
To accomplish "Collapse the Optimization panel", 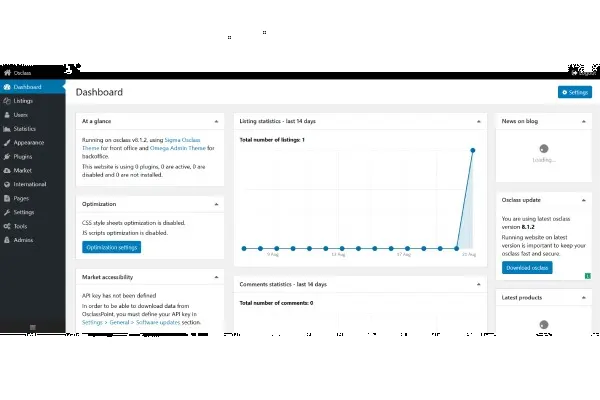I will click(218, 203).
